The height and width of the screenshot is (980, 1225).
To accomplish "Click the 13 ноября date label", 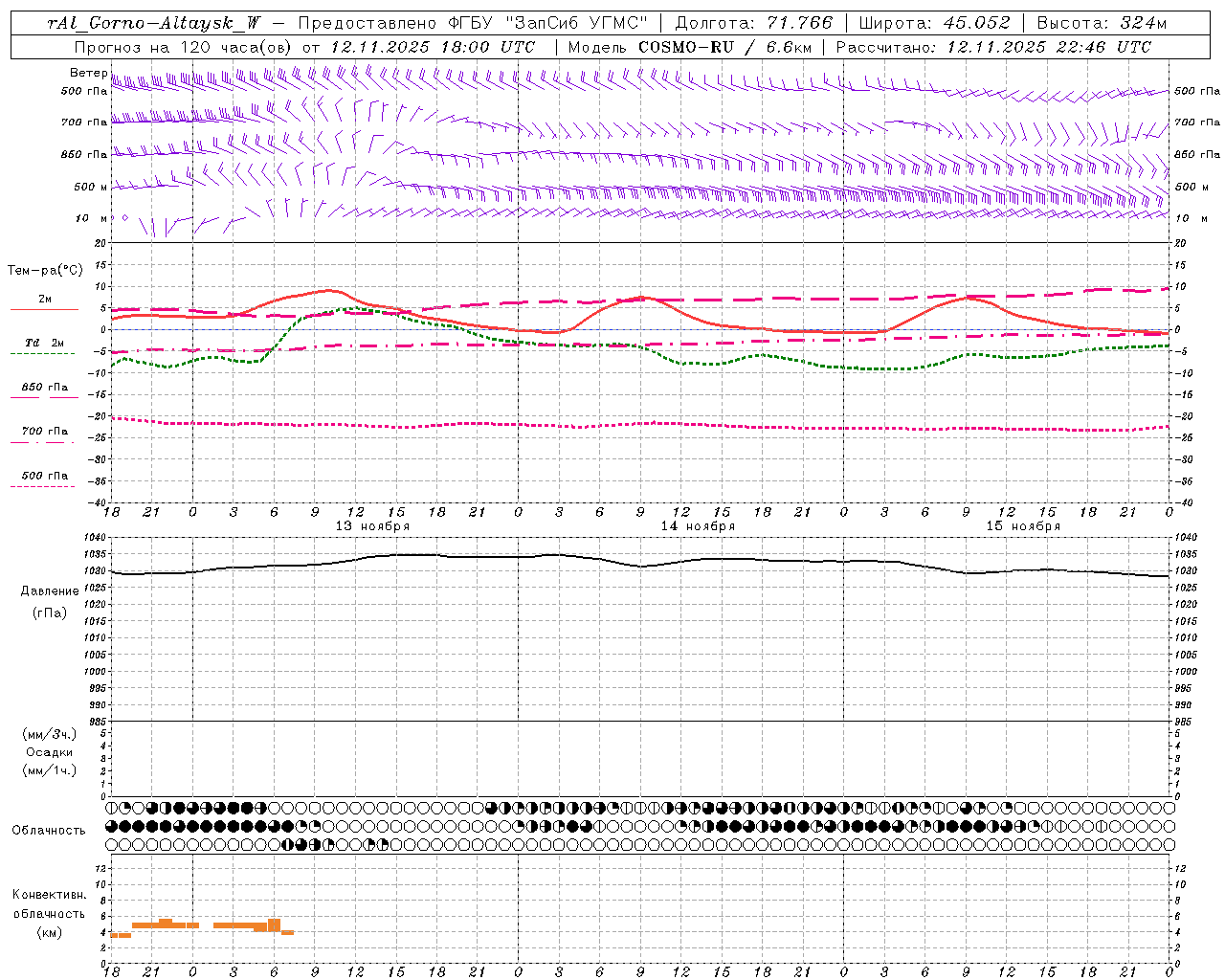I will 372,526.
